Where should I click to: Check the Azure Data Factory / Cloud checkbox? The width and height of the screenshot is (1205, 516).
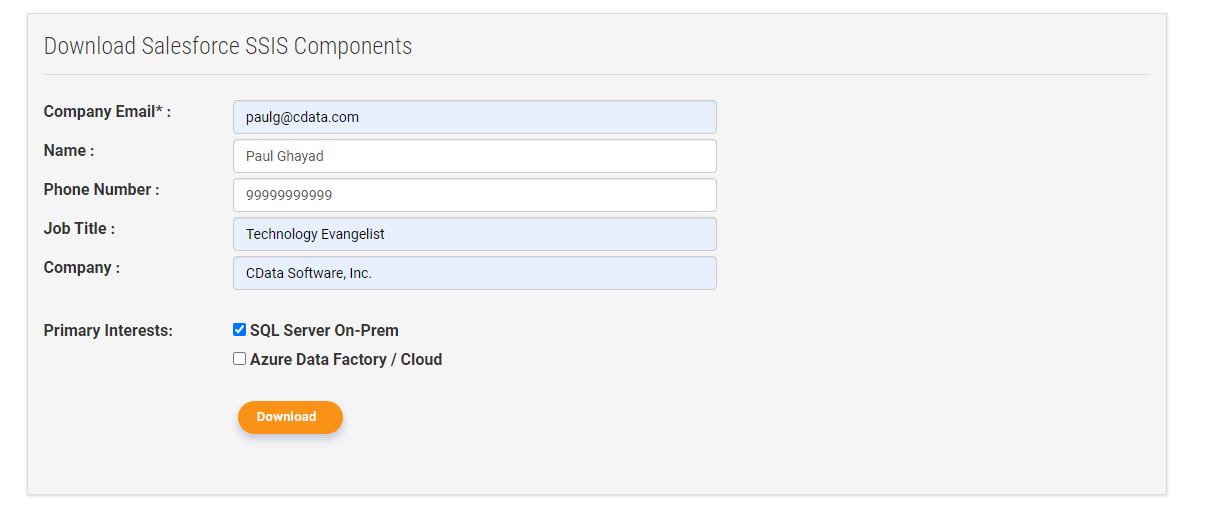click(x=239, y=359)
